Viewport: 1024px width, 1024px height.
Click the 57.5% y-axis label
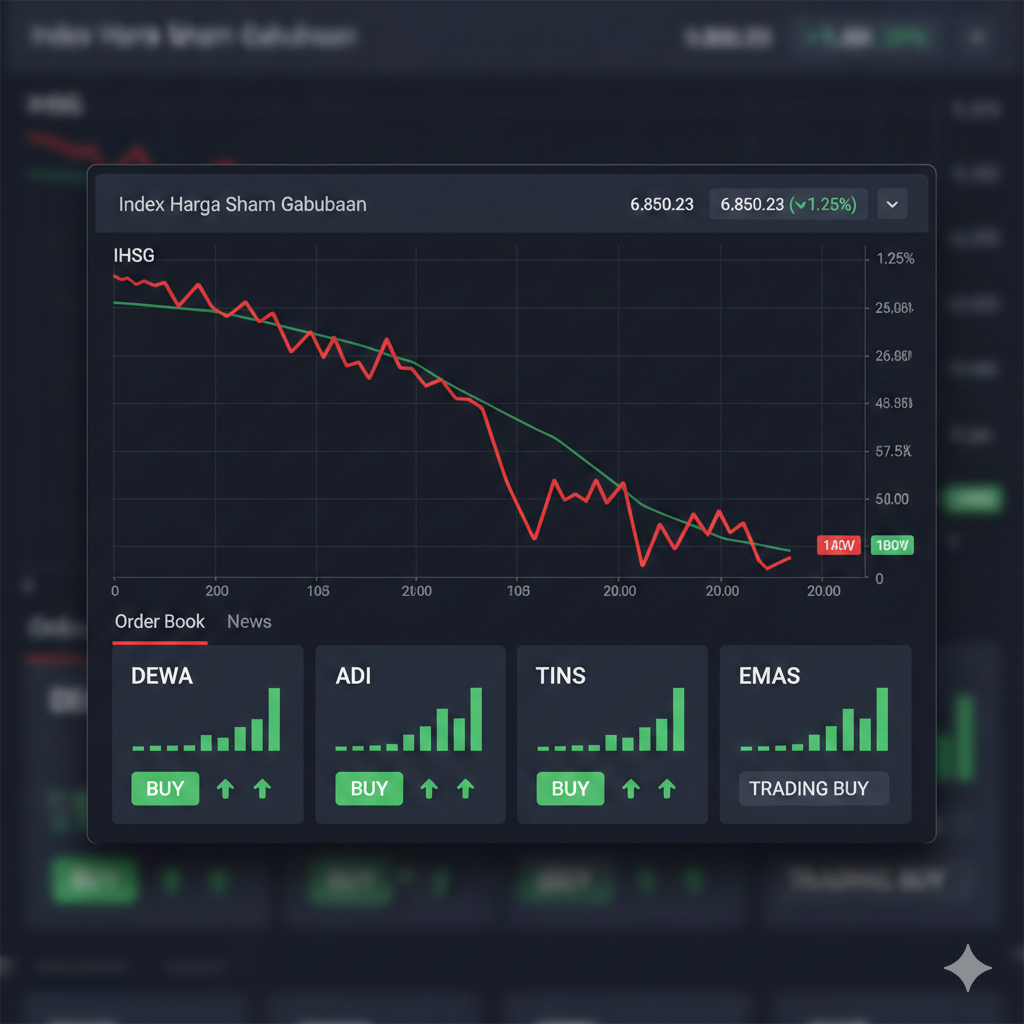[x=893, y=451]
